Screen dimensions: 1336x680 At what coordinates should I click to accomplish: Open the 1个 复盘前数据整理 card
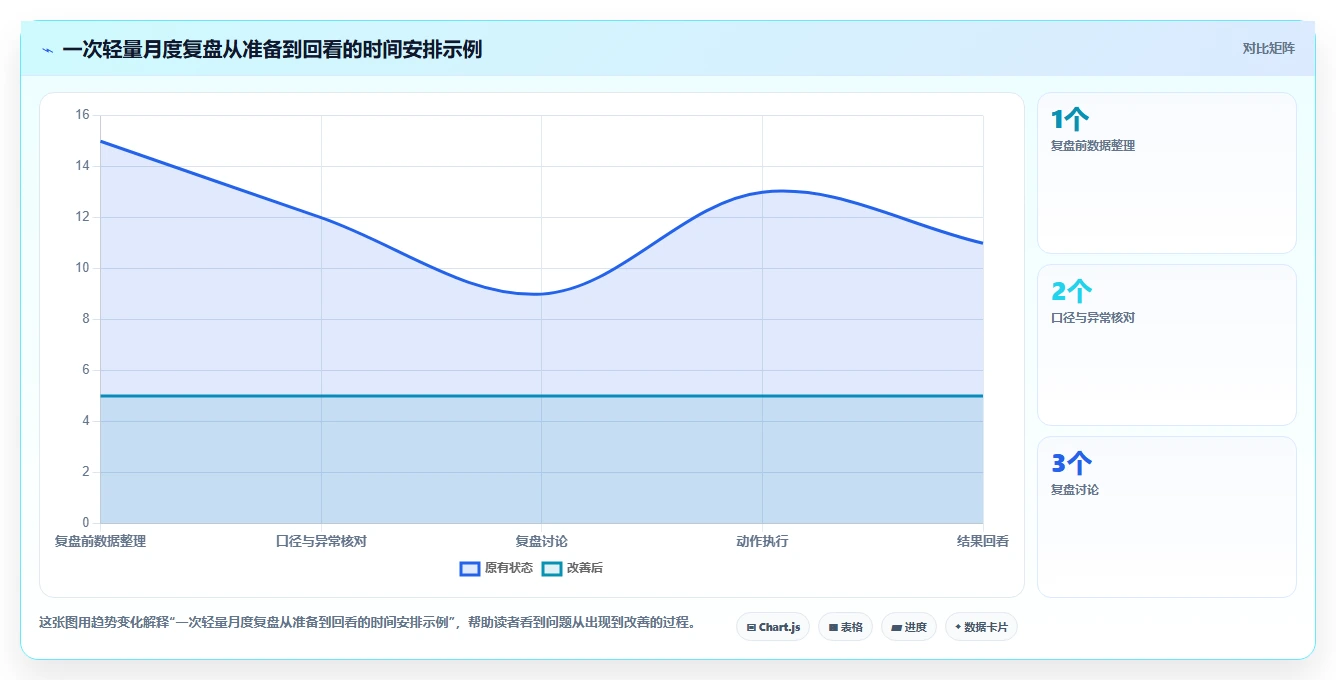pos(1167,173)
